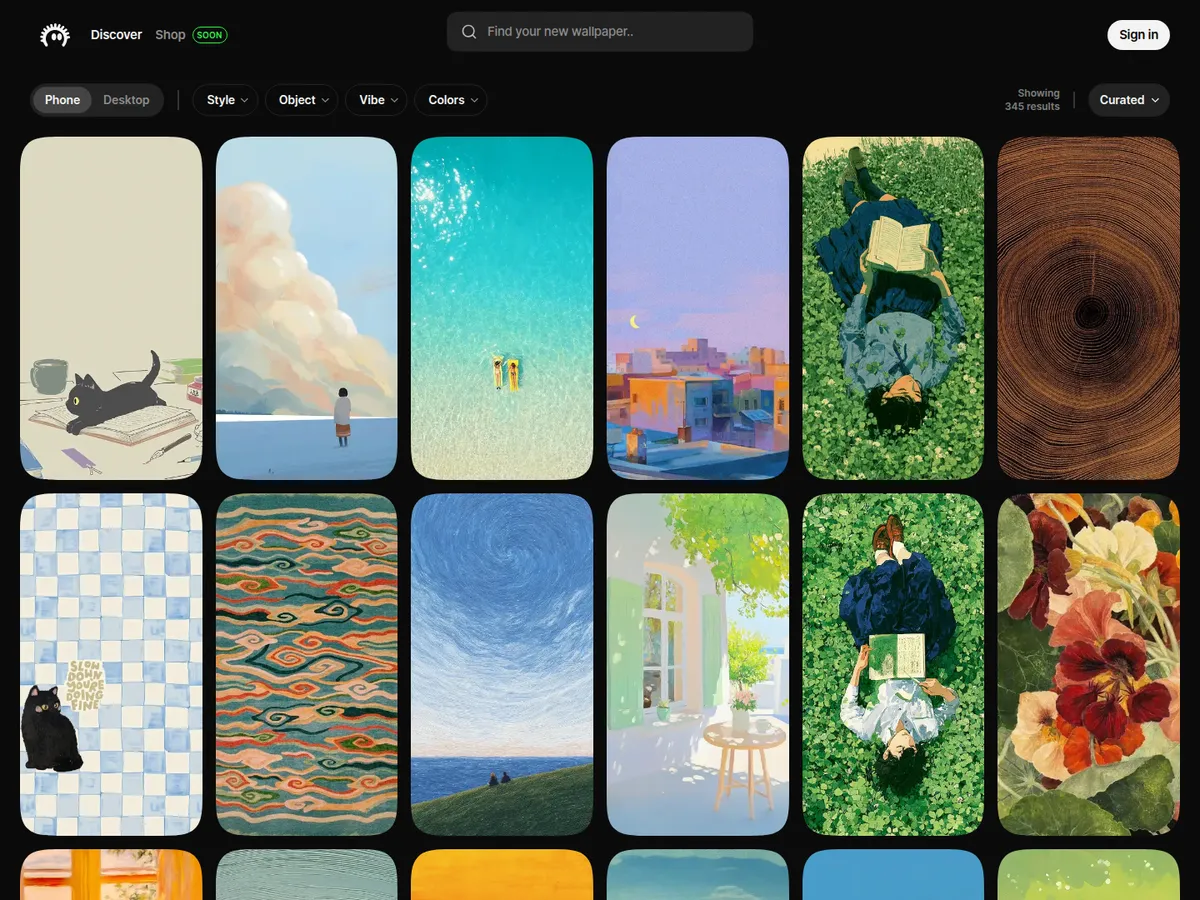Click the search magnifier icon
Screen dimensions: 1200x900
(469, 32)
